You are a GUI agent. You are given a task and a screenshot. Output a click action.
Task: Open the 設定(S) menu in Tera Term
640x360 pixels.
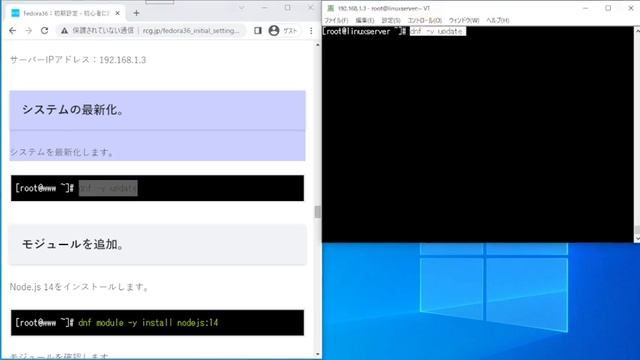391,20
